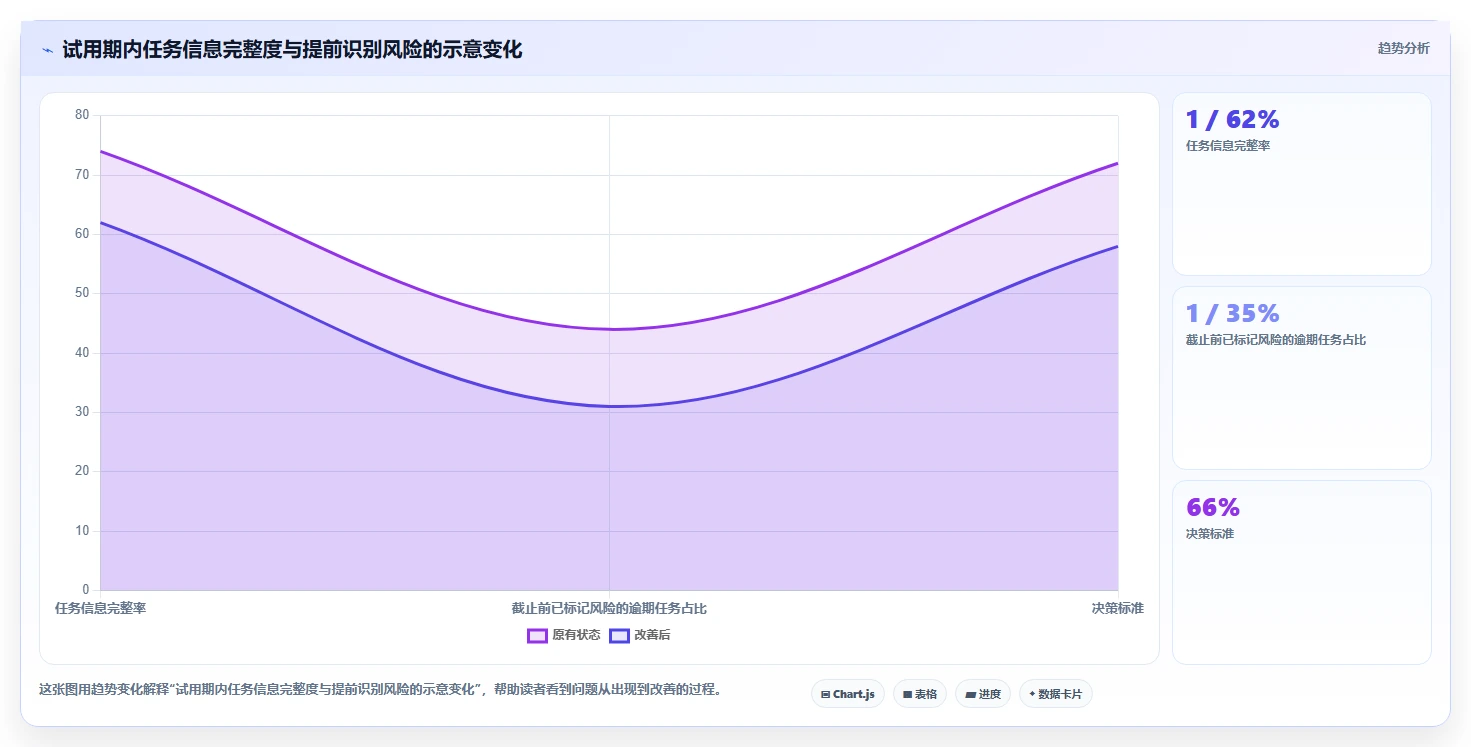The width and height of the screenshot is (1471, 747).
Task: Select the Chart.js tag chip
Action: tap(847, 694)
